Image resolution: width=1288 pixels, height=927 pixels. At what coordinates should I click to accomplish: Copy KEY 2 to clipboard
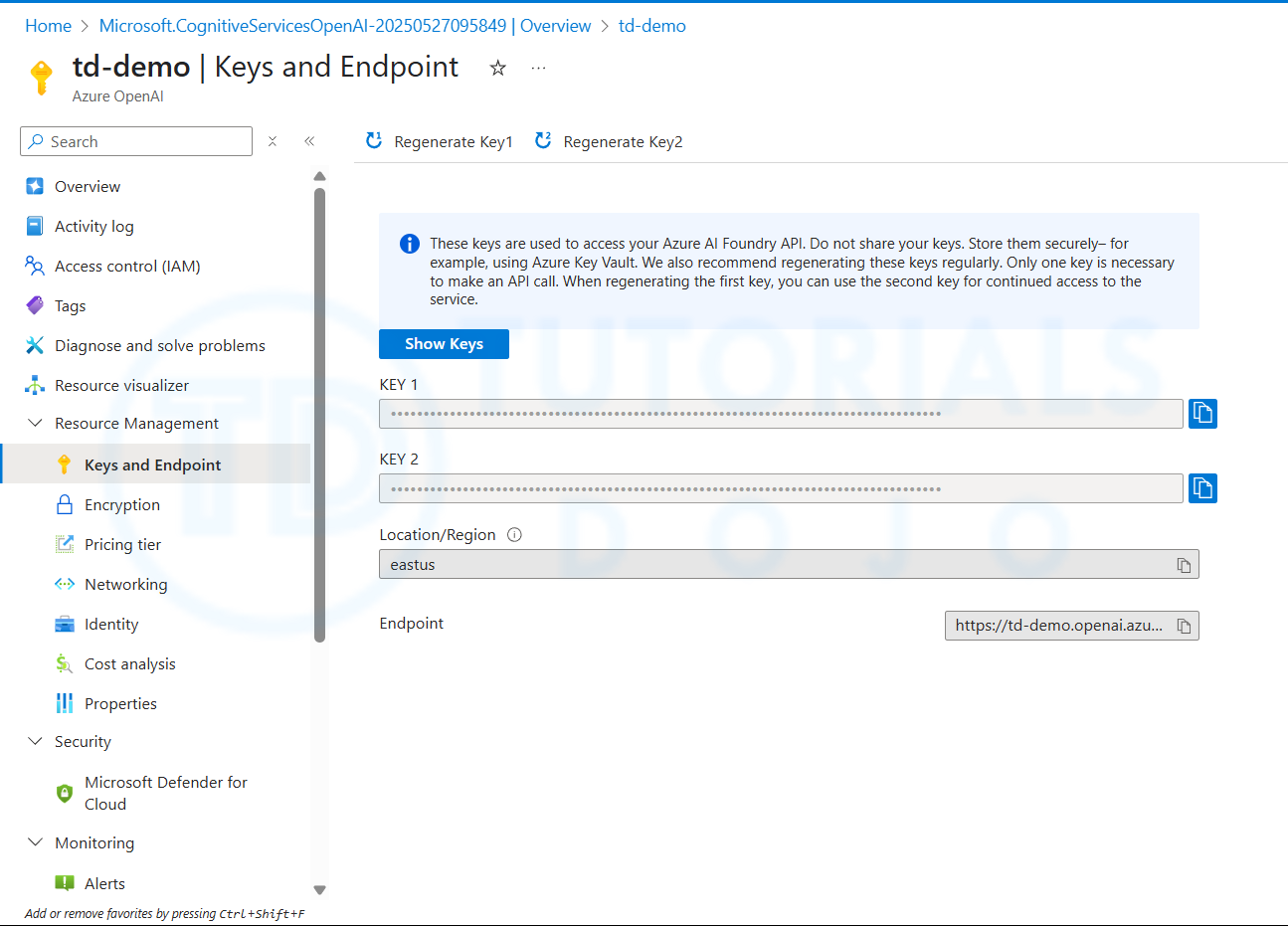tap(1202, 488)
